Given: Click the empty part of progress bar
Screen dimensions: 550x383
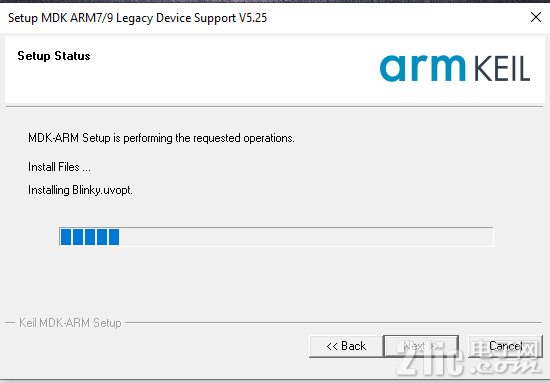Looking at the screenshot, I should tap(306, 237).
